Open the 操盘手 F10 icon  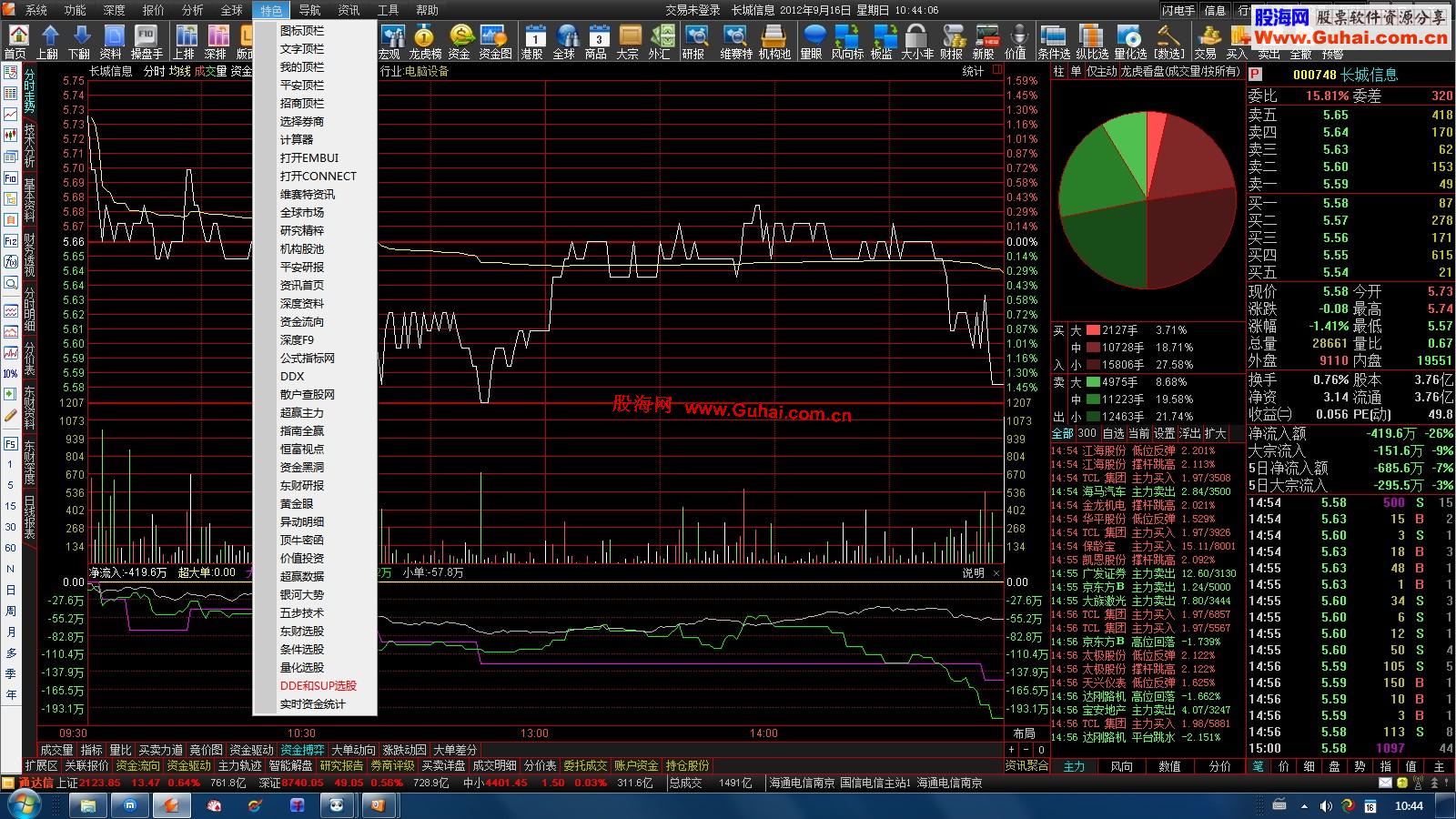146,42
